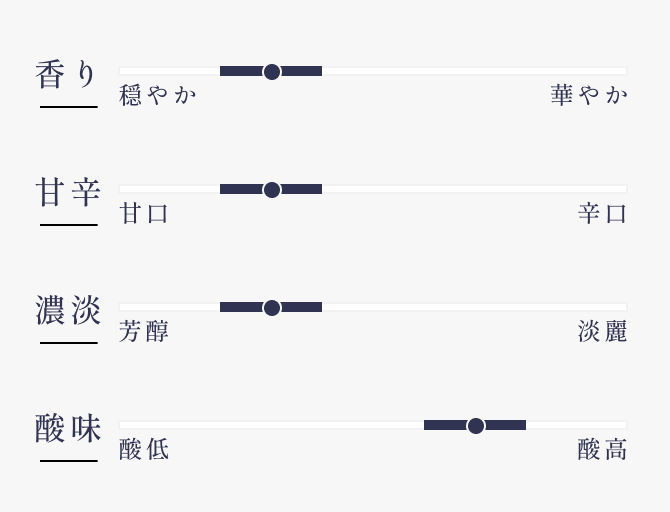Image resolution: width=670 pixels, height=512 pixels.
Task: Click the 酸味 slider handle
Action: point(475,425)
